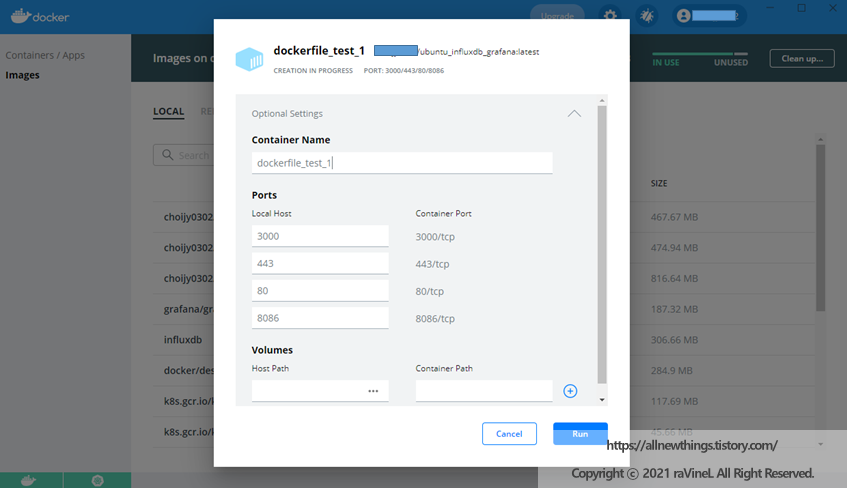Click the 443/tcp container port label
Image resolution: width=847 pixels, height=488 pixels.
click(x=432, y=264)
